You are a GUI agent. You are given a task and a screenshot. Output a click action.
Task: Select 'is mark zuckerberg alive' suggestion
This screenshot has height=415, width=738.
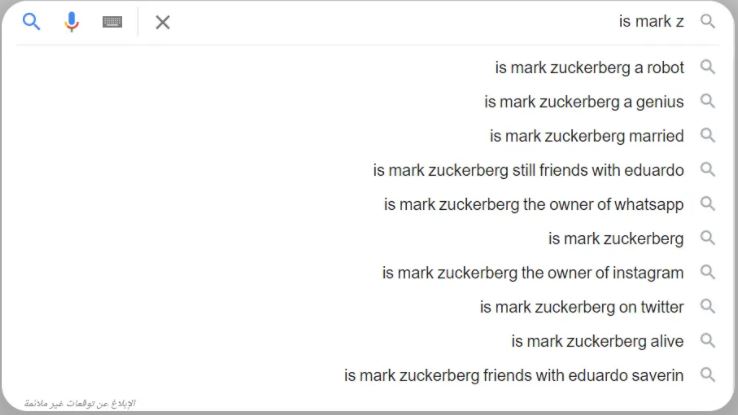tap(597, 341)
